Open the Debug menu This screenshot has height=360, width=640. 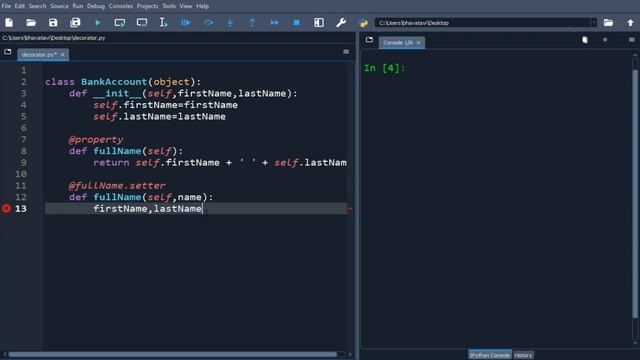96,6
